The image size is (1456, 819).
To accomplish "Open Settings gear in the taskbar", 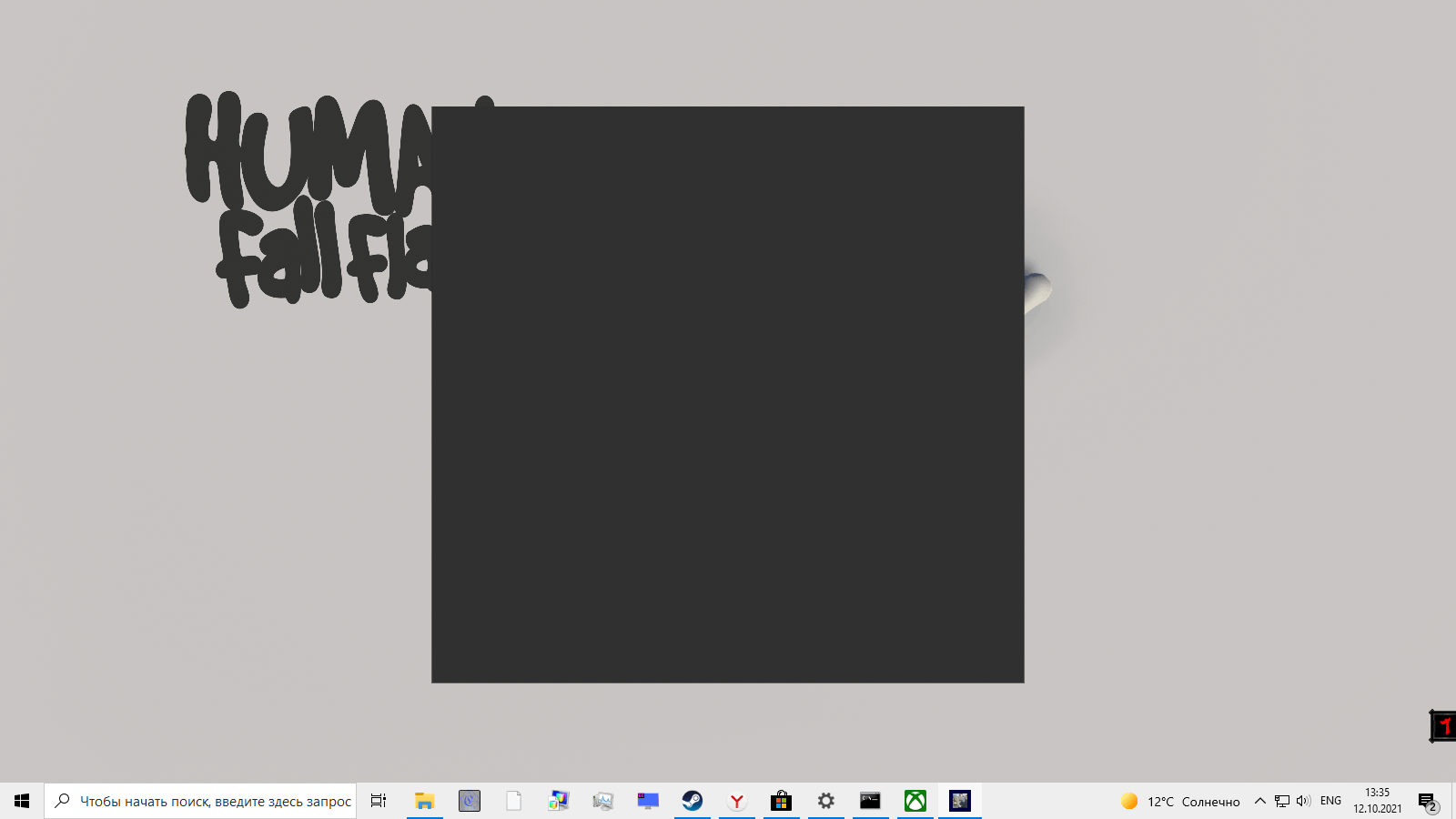I will coord(825,801).
